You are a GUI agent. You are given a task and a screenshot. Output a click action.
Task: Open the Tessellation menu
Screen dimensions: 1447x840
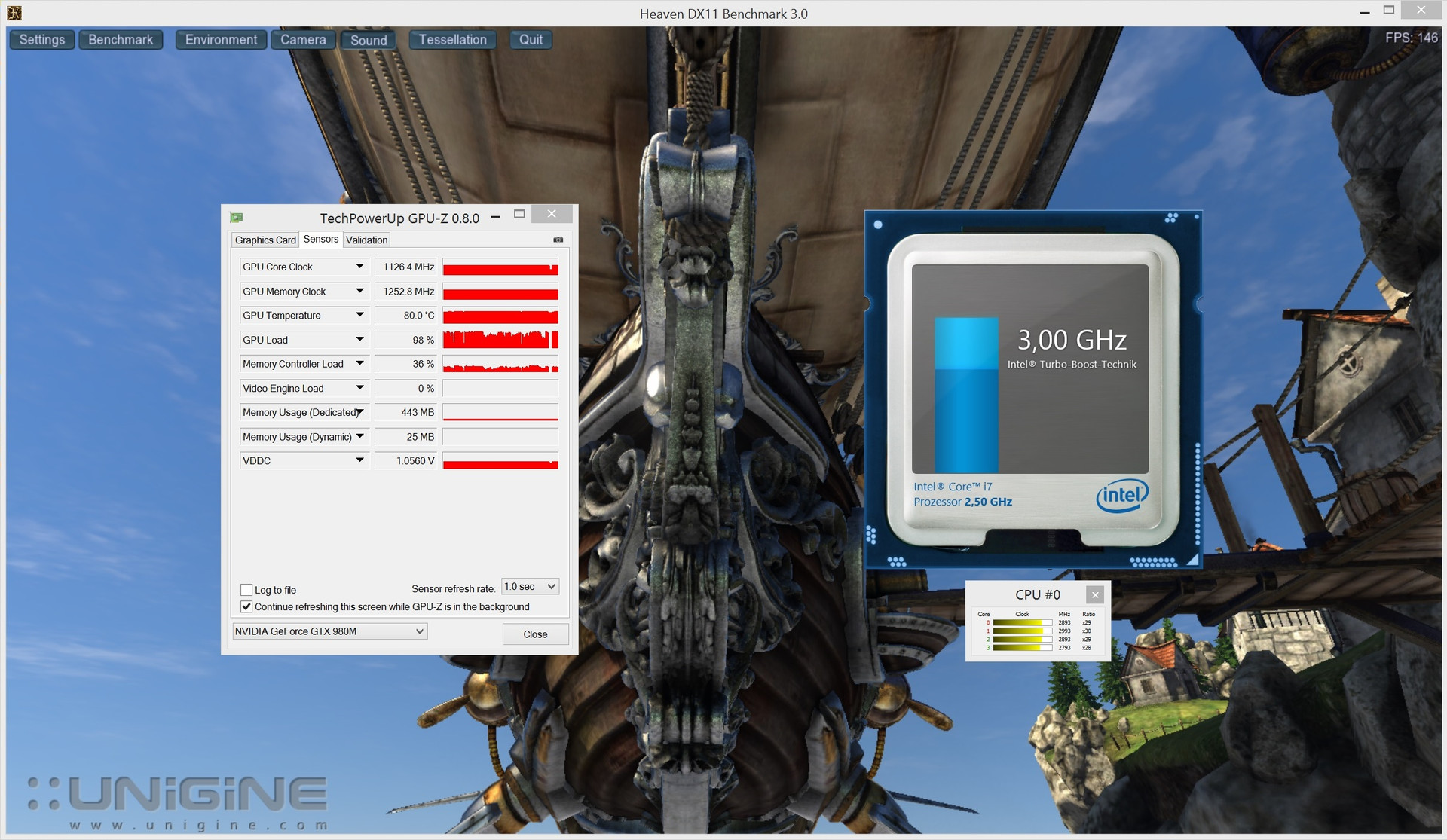453,40
